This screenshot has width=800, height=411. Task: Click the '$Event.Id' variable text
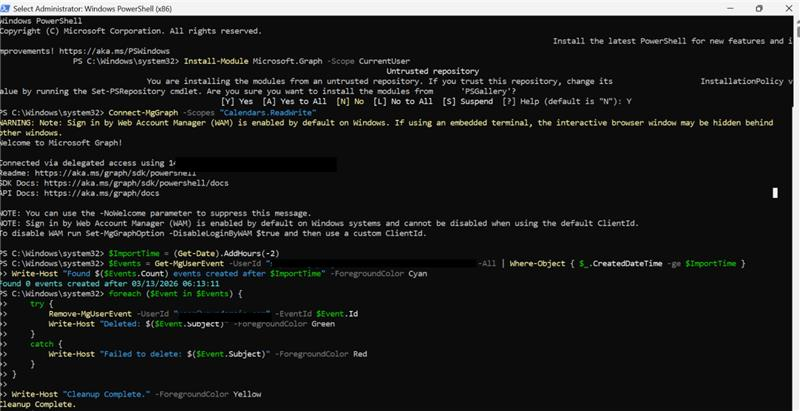tap(337, 314)
